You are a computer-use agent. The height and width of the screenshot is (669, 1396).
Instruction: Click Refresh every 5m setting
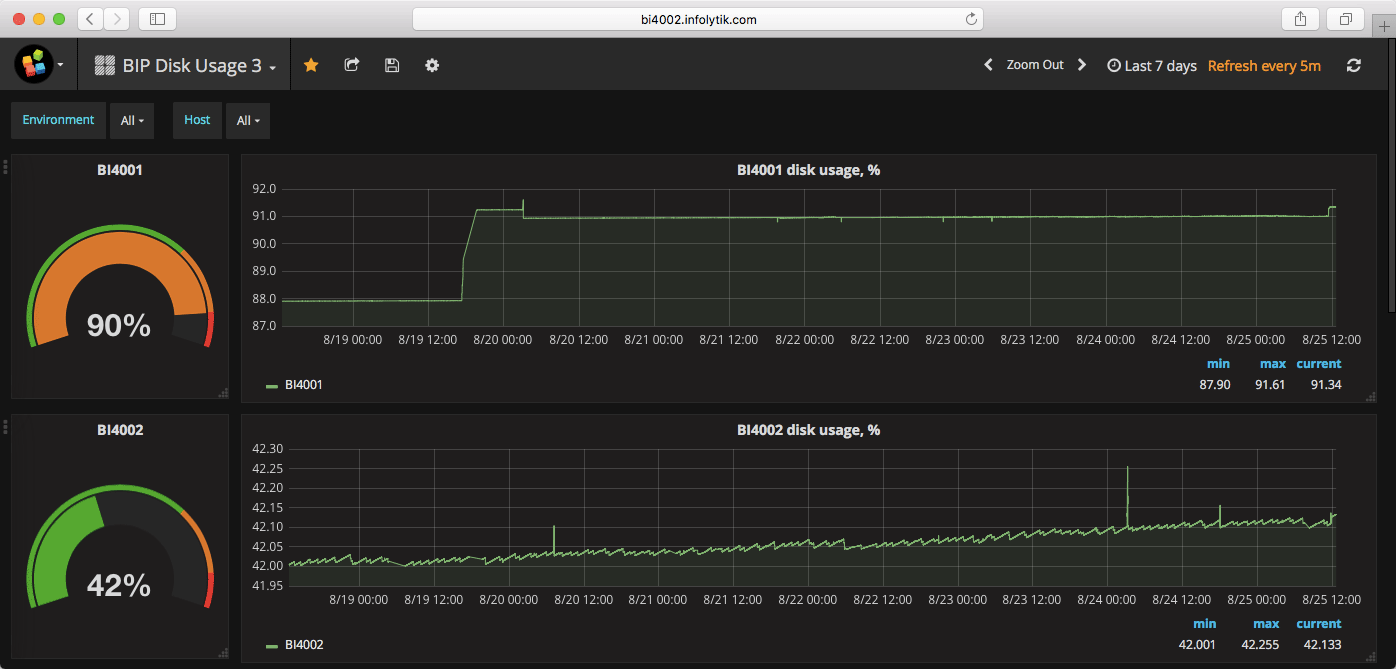[x=1264, y=65]
